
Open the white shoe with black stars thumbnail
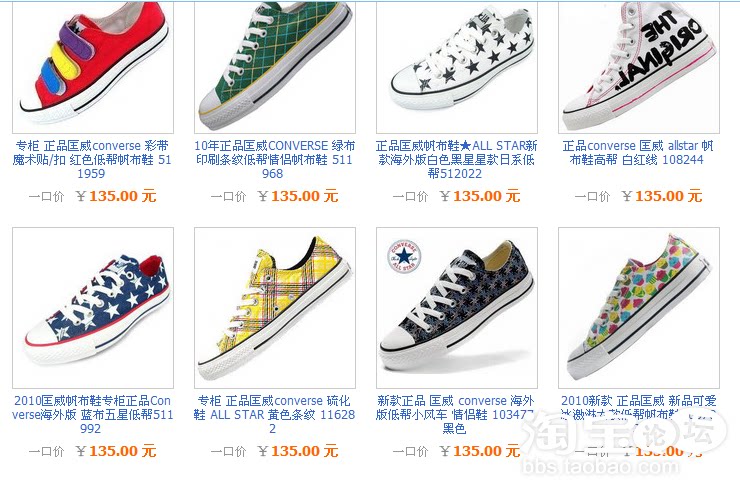click(456, 67)
